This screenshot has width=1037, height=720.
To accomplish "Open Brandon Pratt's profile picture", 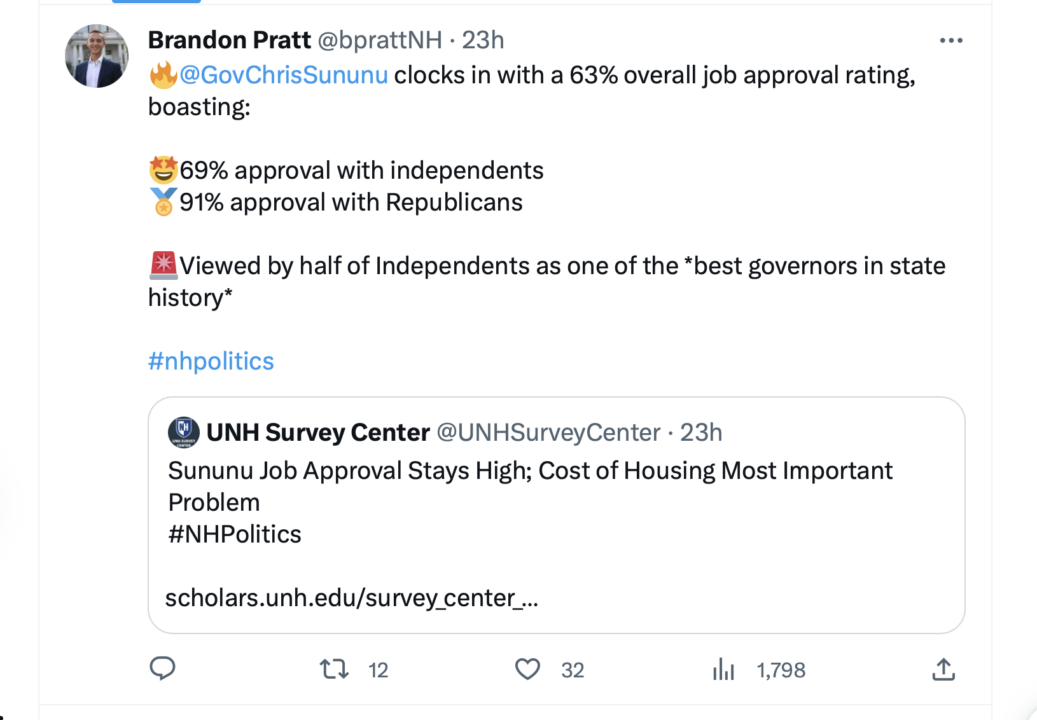I will 98,55.
